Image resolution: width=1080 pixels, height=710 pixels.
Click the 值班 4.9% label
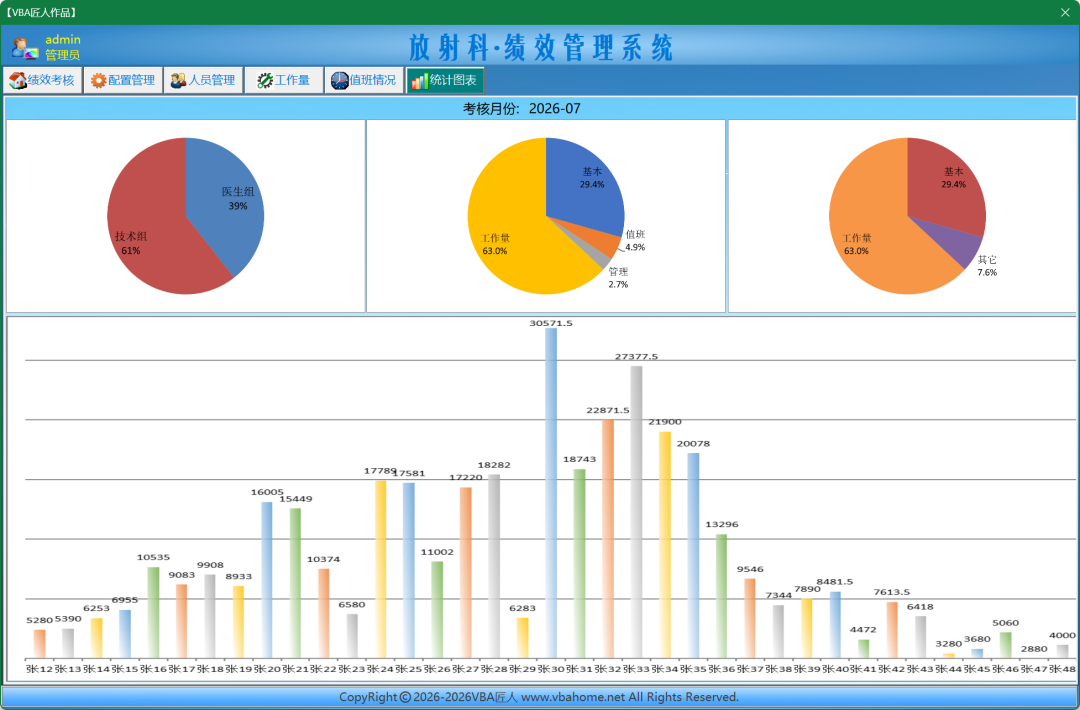(x=635, y=241)
